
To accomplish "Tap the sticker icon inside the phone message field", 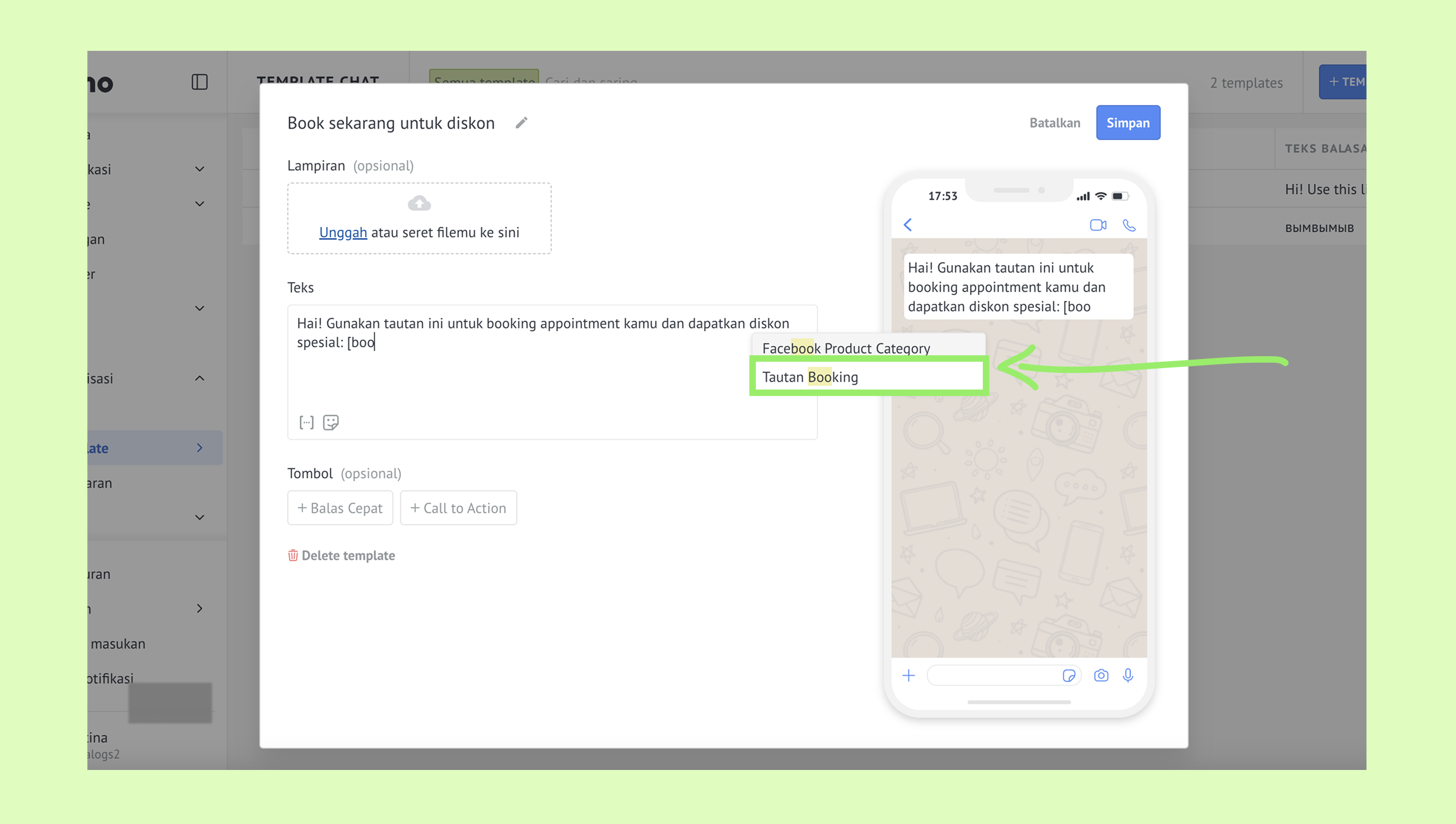I will [x=1069, y=675].
